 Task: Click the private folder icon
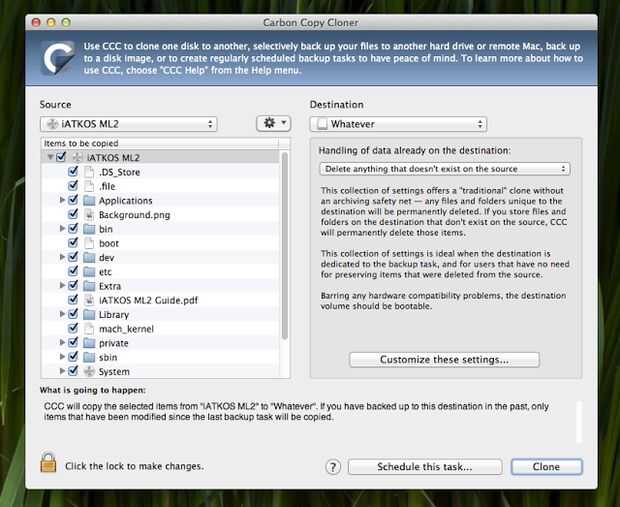coord(89,343)
